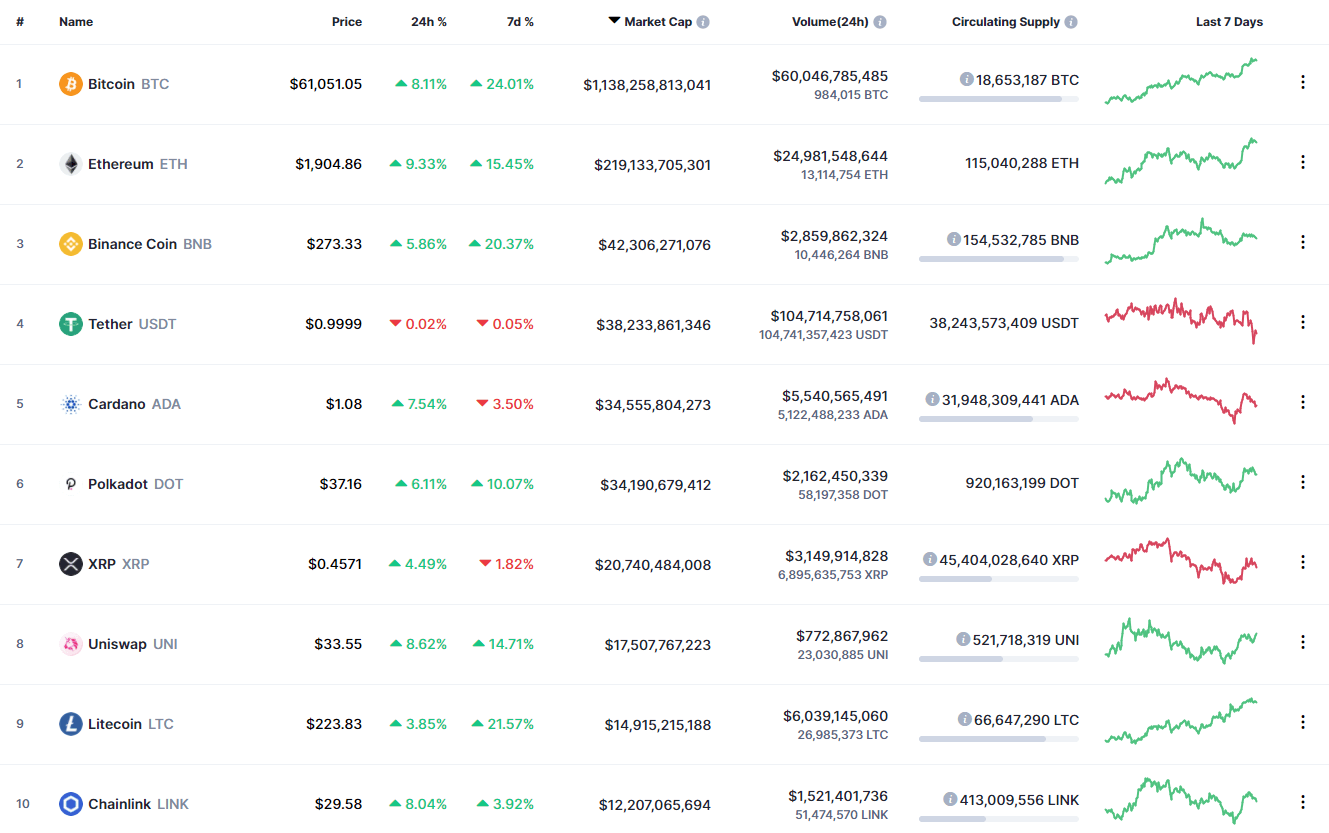
Task: Click the Cardano circulating supply progress bar
Action: pos(998,419)
